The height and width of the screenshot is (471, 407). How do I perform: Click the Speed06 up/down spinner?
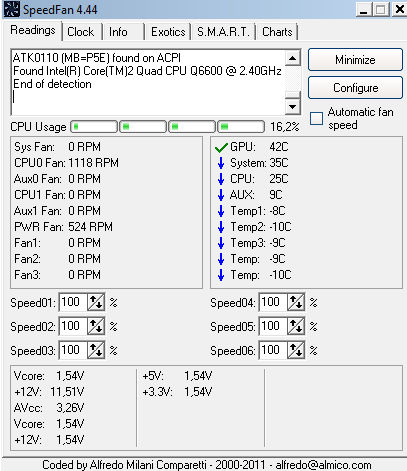click(296, 350)
